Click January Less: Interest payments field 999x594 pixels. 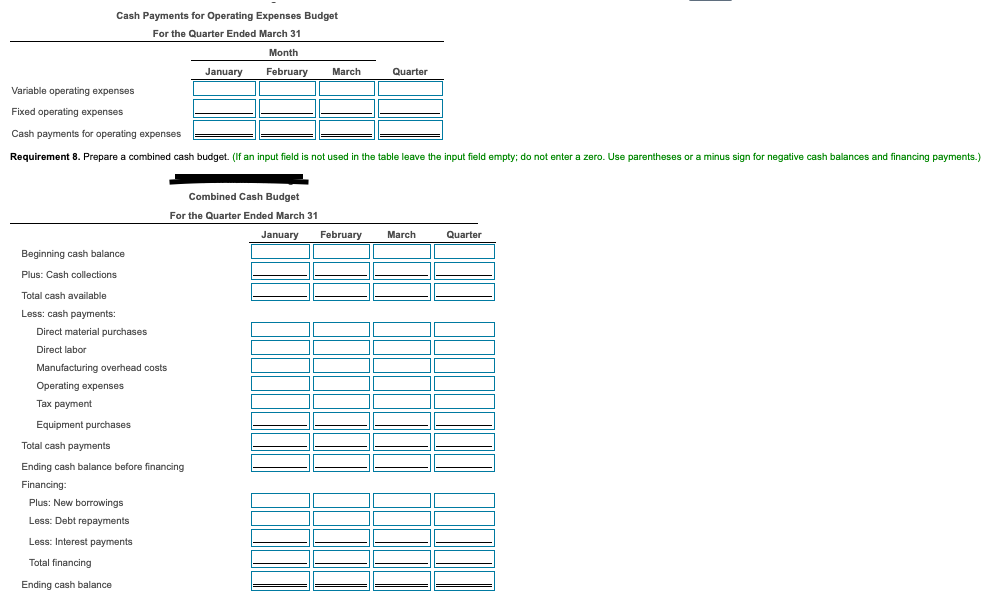280,538
